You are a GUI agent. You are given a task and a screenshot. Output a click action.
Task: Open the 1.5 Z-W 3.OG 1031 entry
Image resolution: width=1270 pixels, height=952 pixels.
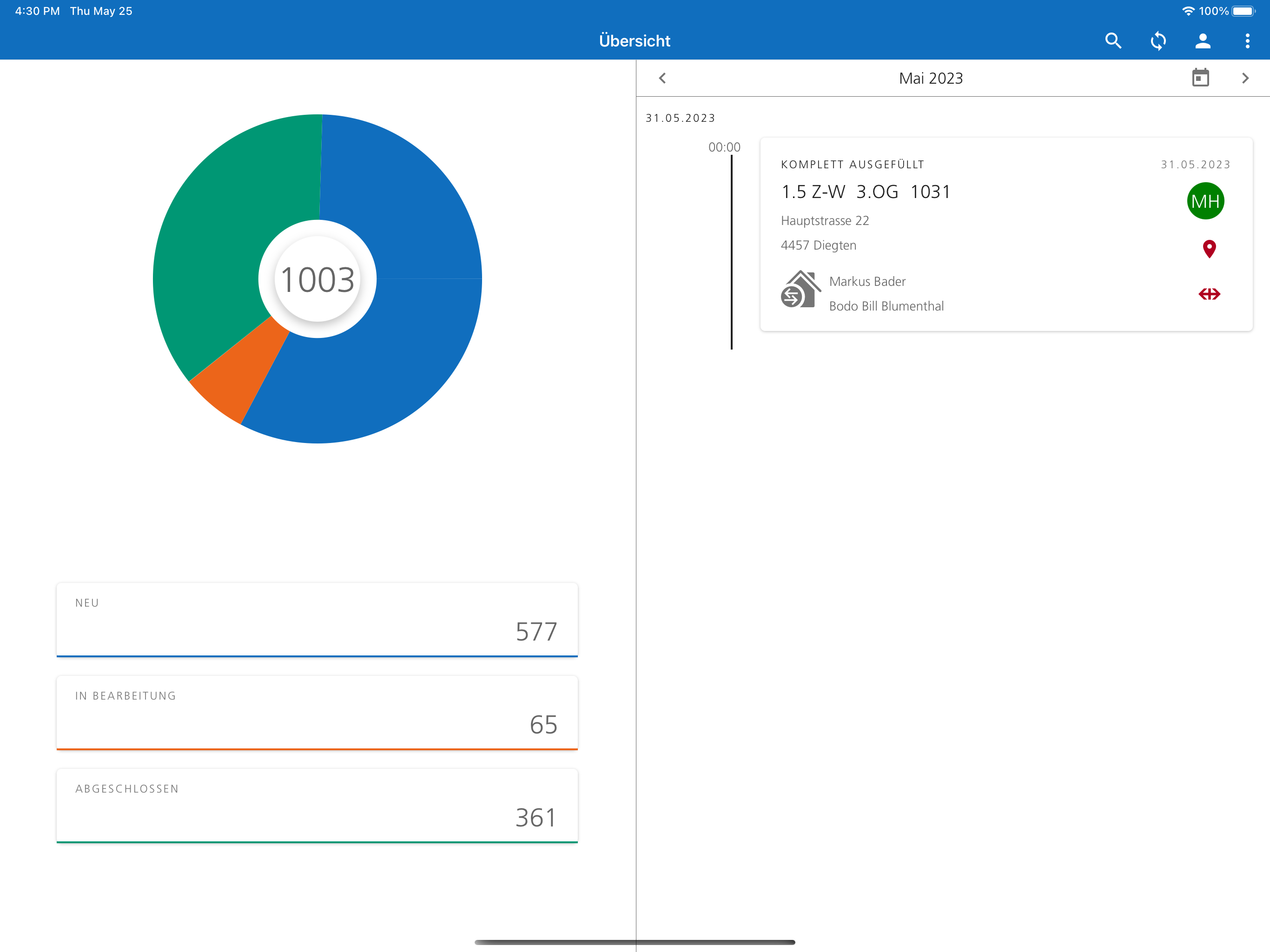pos(866,192)
